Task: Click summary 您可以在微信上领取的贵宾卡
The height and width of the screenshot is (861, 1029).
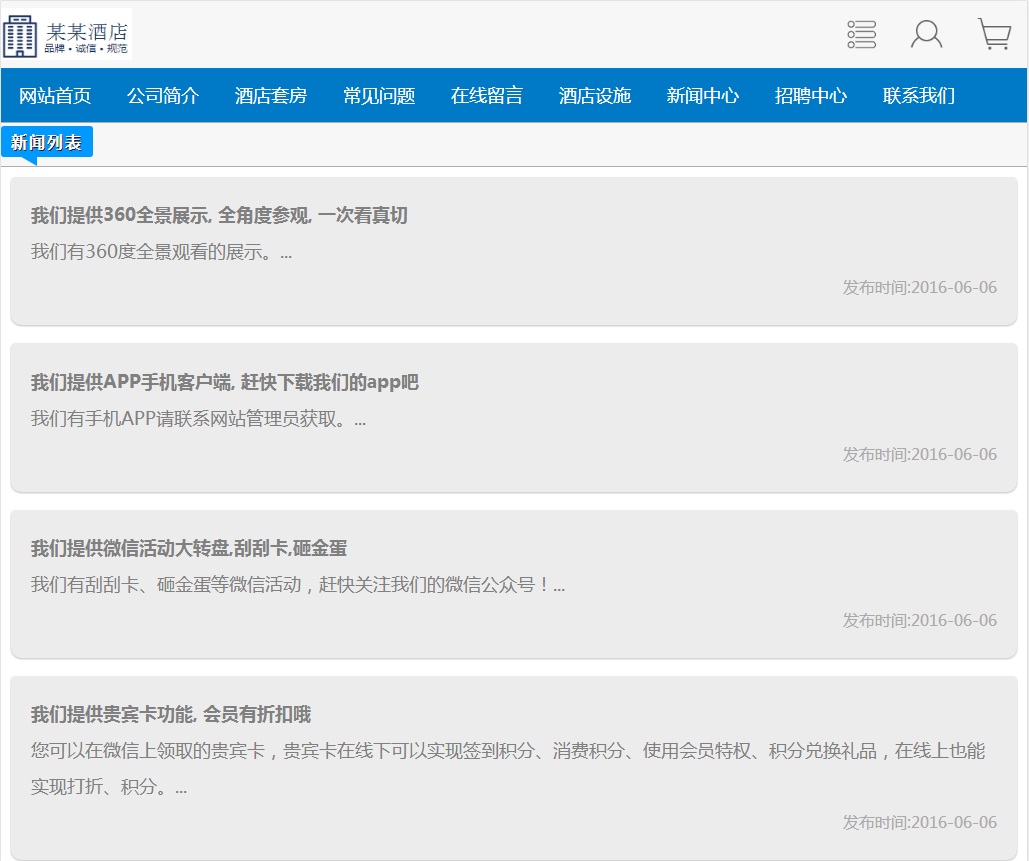Action: click(508, 768)
